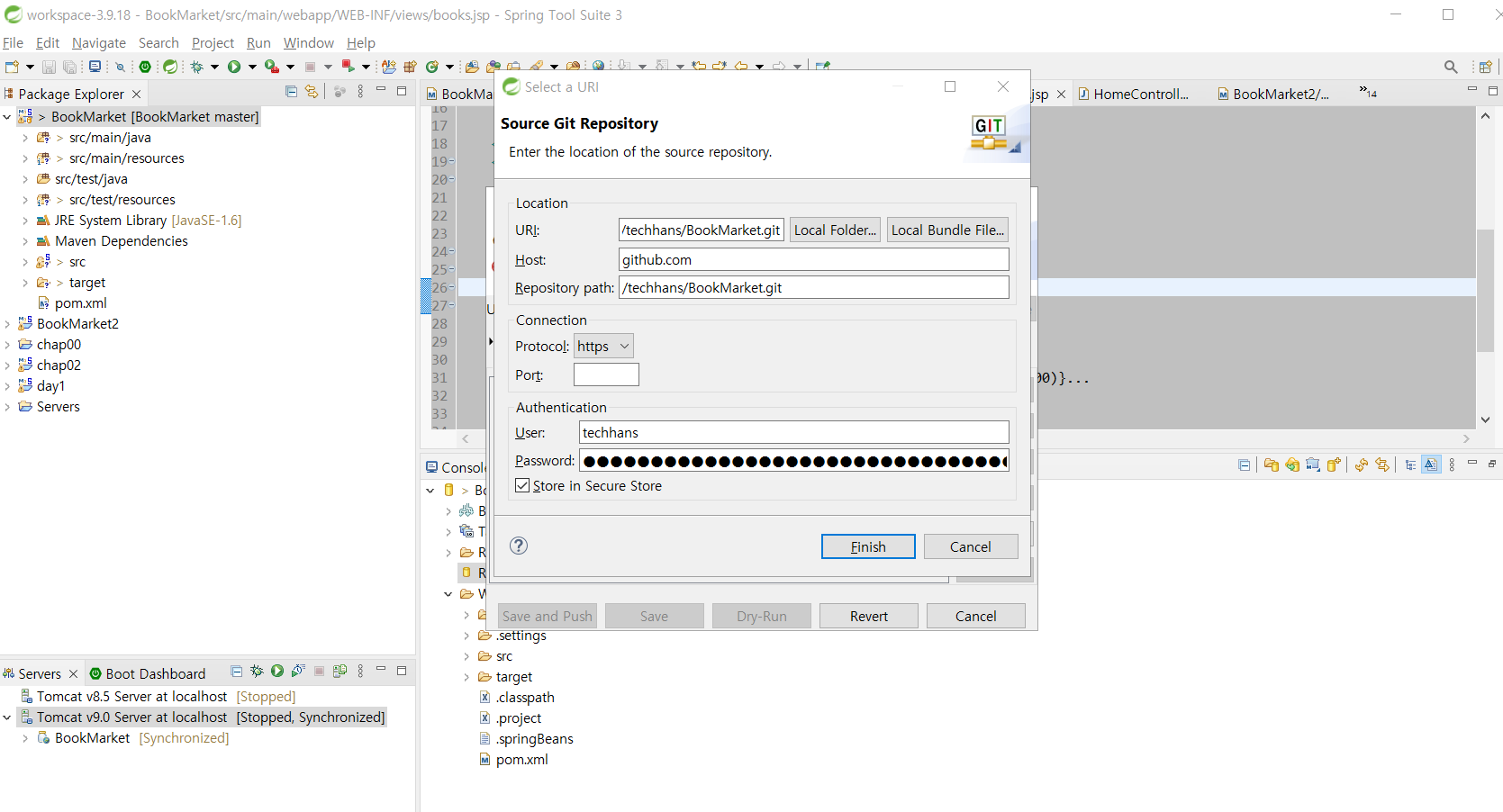Start the server in debug mode icon
Image resolution: width=1503 pixels, height=812 pixels.
[257, 671]
